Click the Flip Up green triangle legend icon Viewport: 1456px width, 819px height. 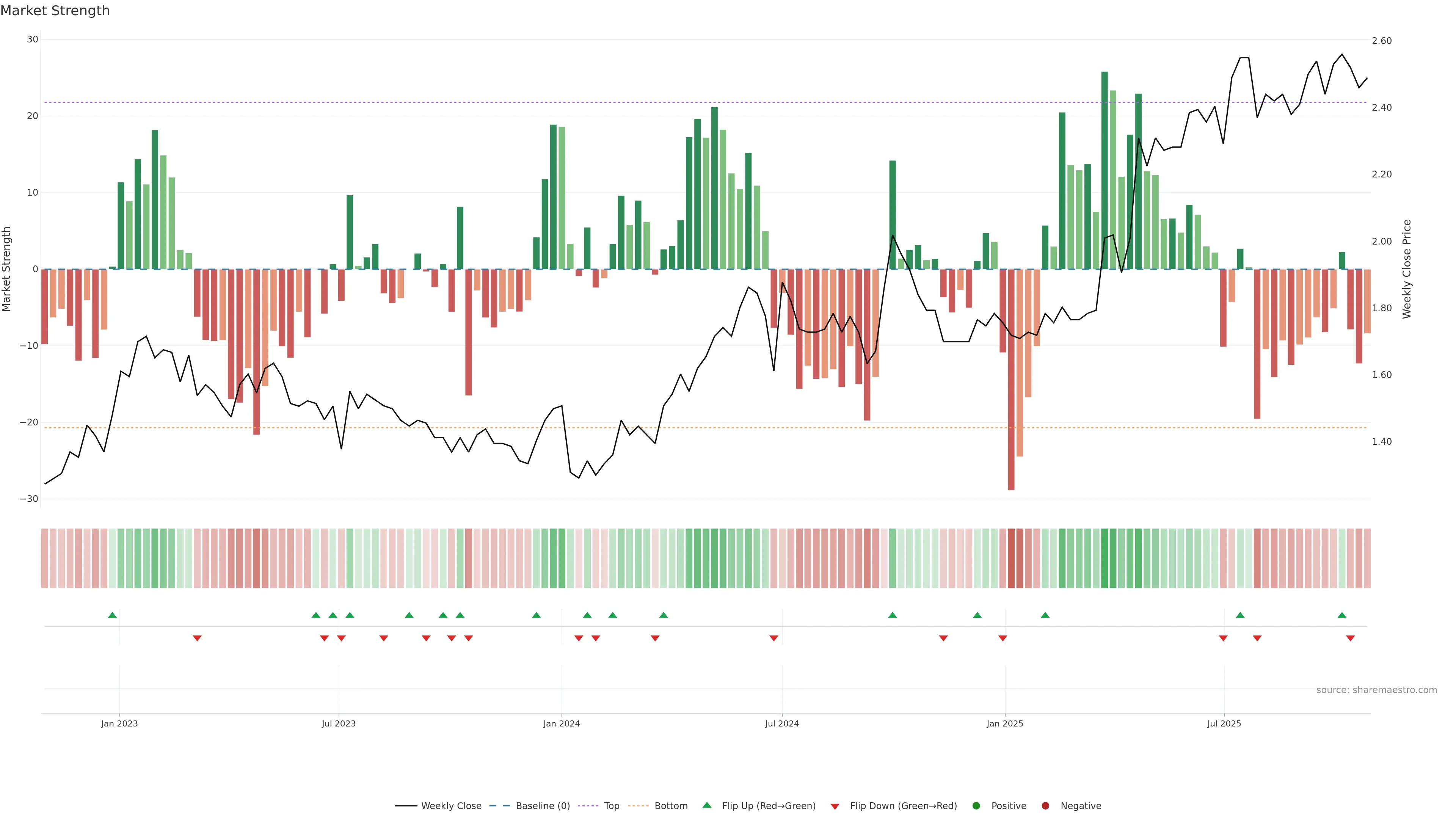point(706,805)
